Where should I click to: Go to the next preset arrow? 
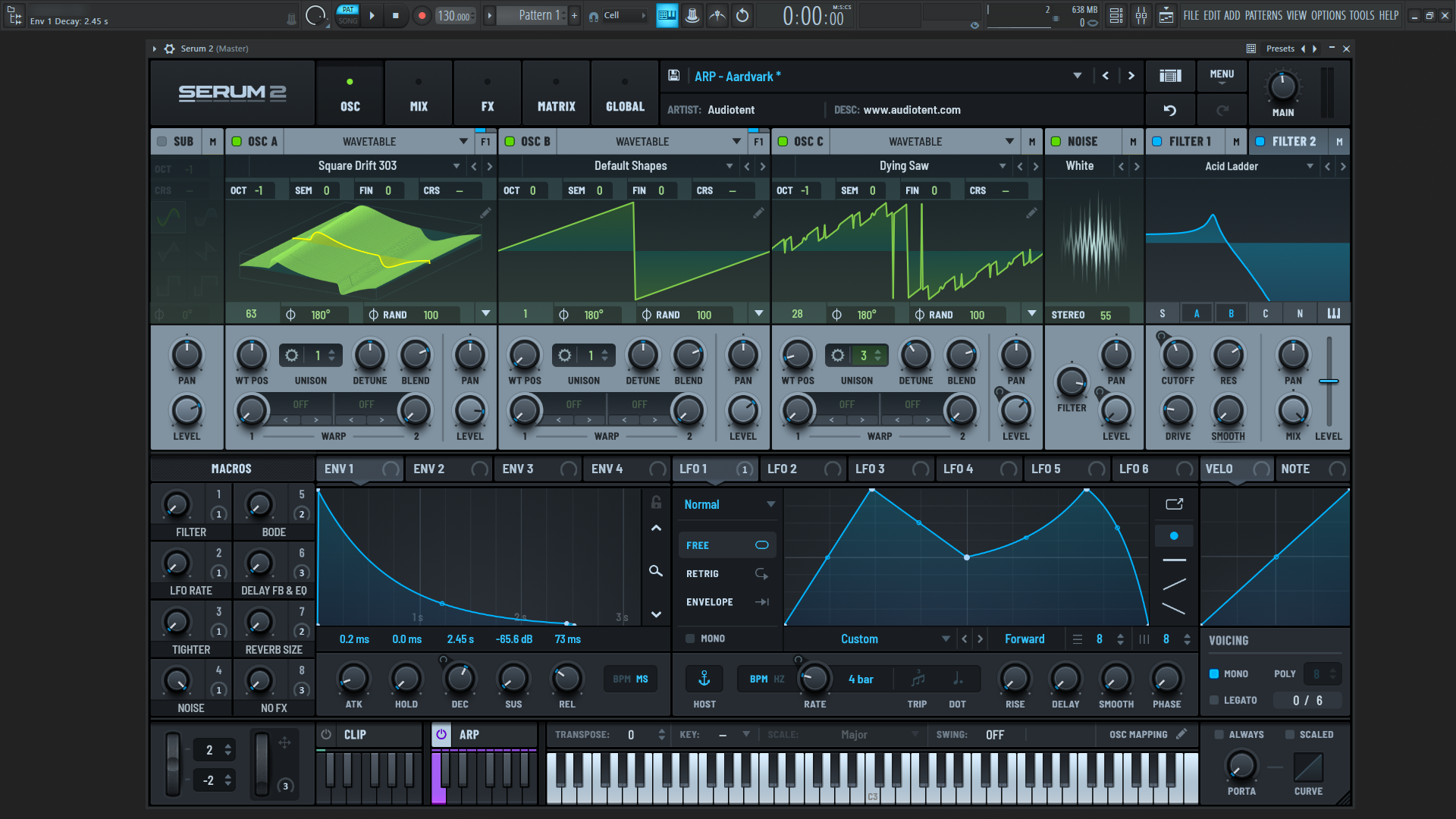(1131, 76)
